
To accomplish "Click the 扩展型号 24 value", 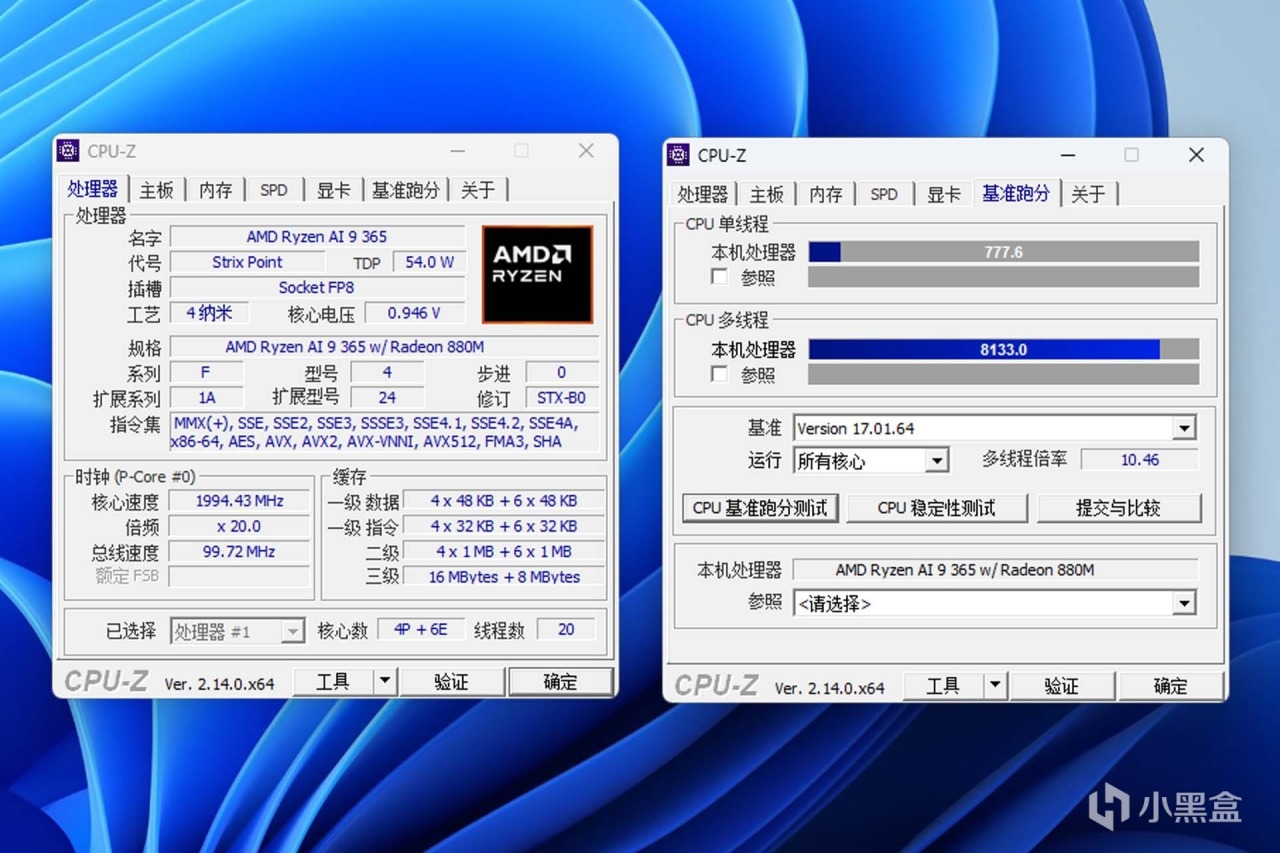I will pyautogui.click(x=387, y=397).
